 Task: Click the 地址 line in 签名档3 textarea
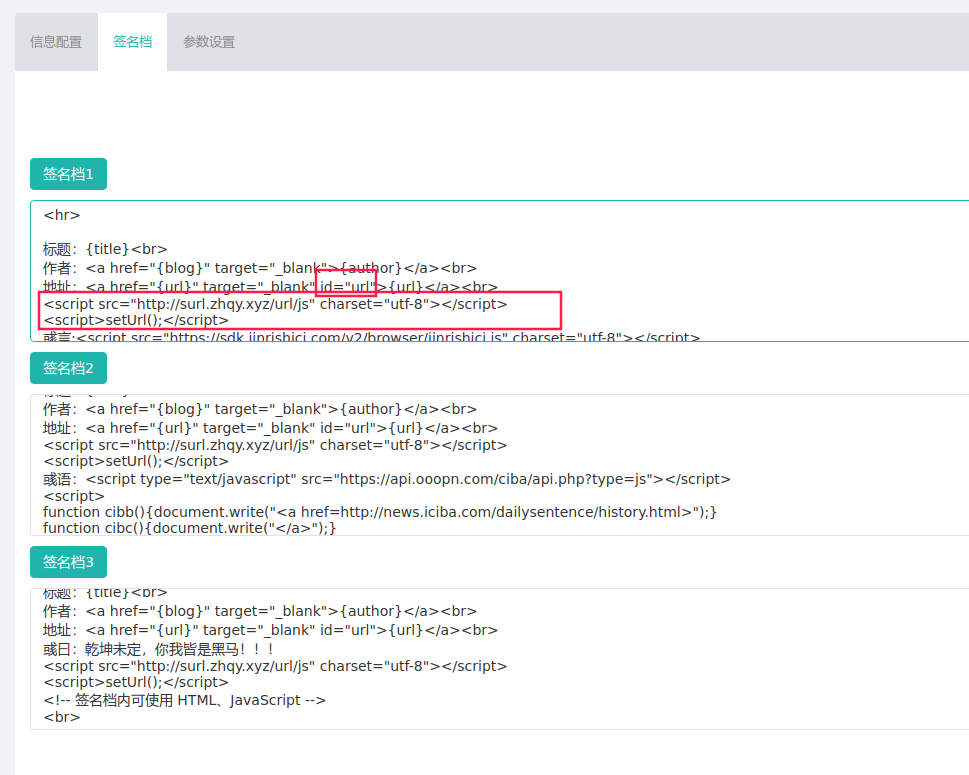click(270, 630)
